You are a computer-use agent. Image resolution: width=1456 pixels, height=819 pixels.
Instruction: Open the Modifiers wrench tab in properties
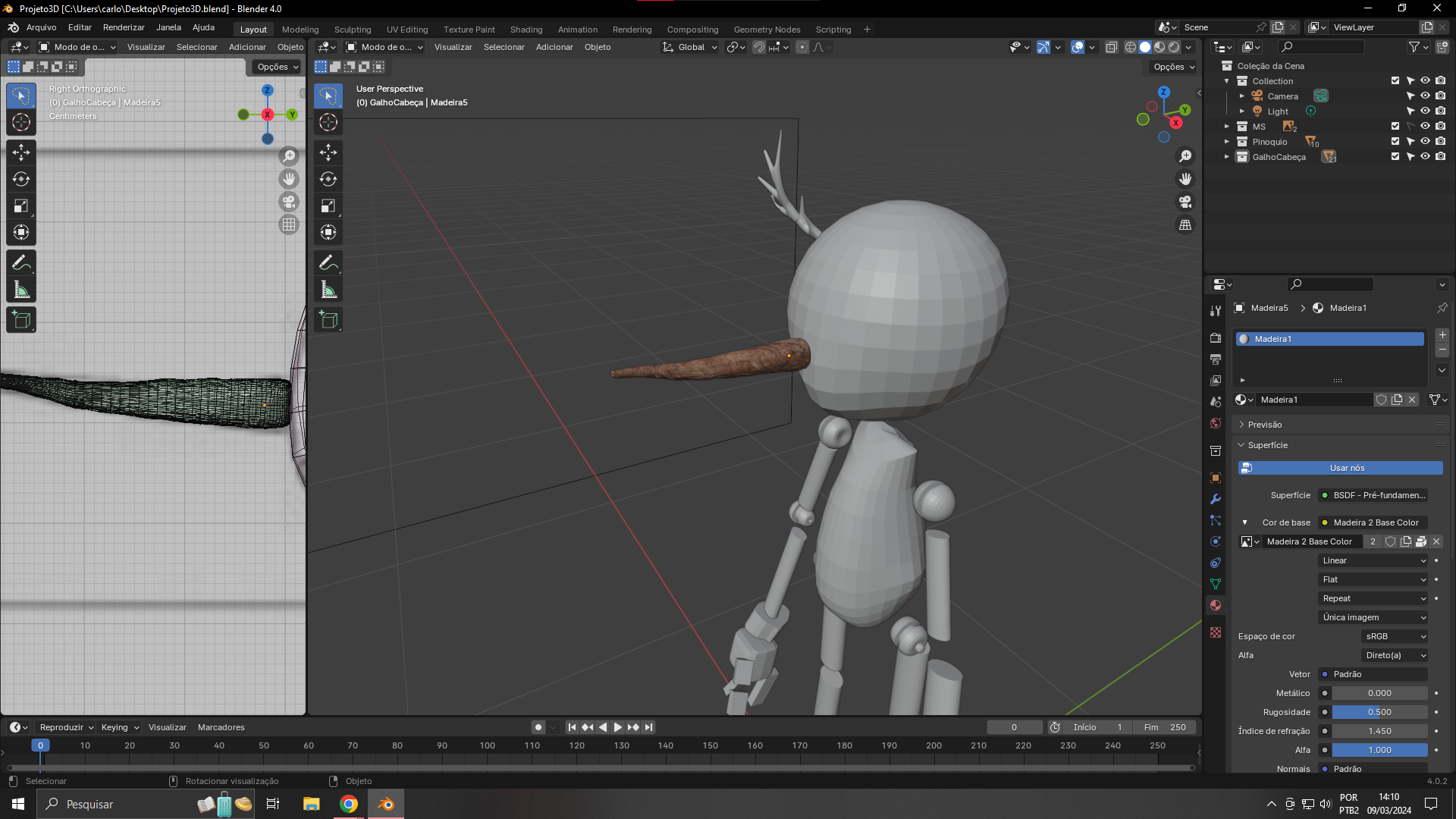[x=1216, y=499]
